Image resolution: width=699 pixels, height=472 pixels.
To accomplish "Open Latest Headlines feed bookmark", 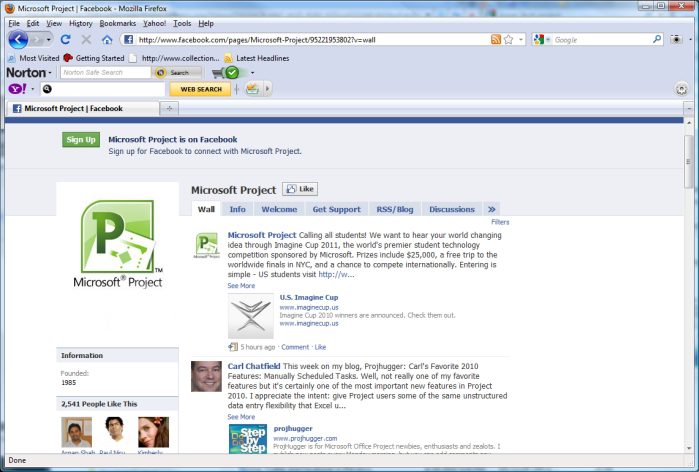I will tap(256, 58).
